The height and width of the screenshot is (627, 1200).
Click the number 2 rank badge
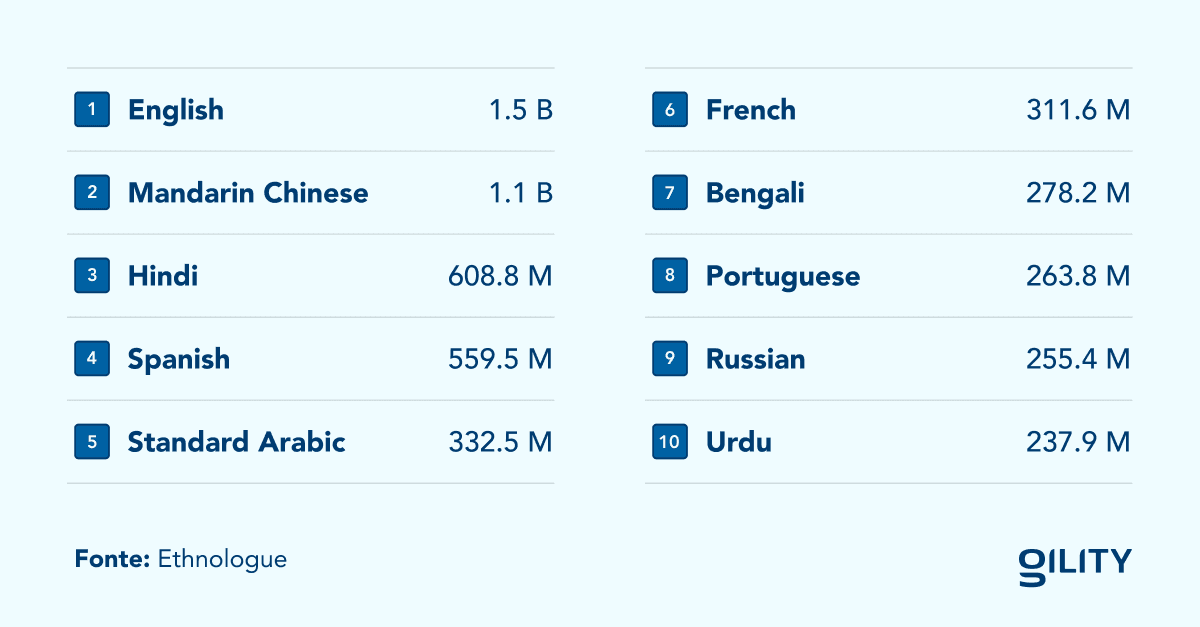point(92,193)
